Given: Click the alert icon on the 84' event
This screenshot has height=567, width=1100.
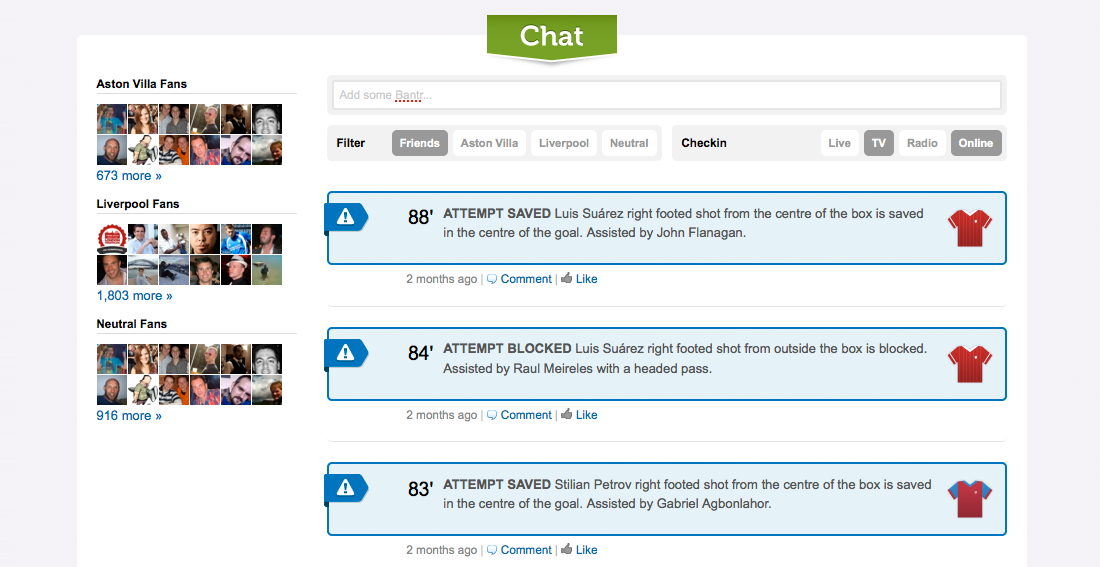Looking at the screenshot, I should (x=345, y=353).
